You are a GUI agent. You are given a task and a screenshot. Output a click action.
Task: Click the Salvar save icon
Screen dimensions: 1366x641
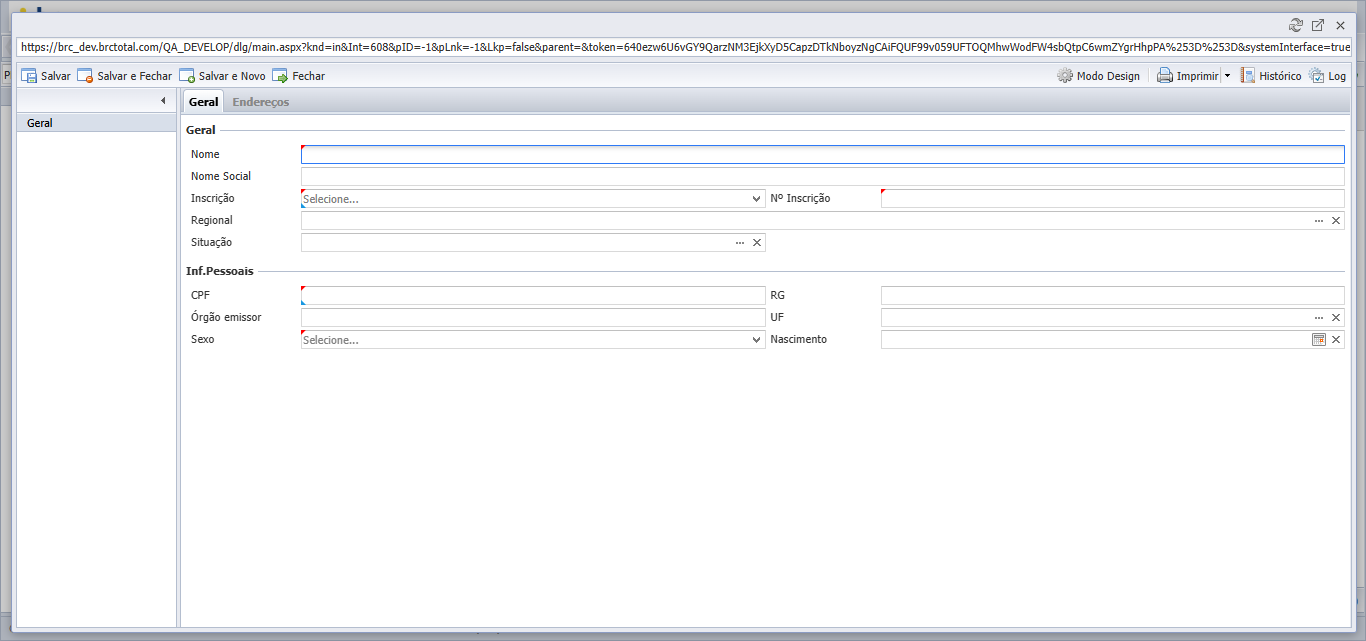pos(29,76)
